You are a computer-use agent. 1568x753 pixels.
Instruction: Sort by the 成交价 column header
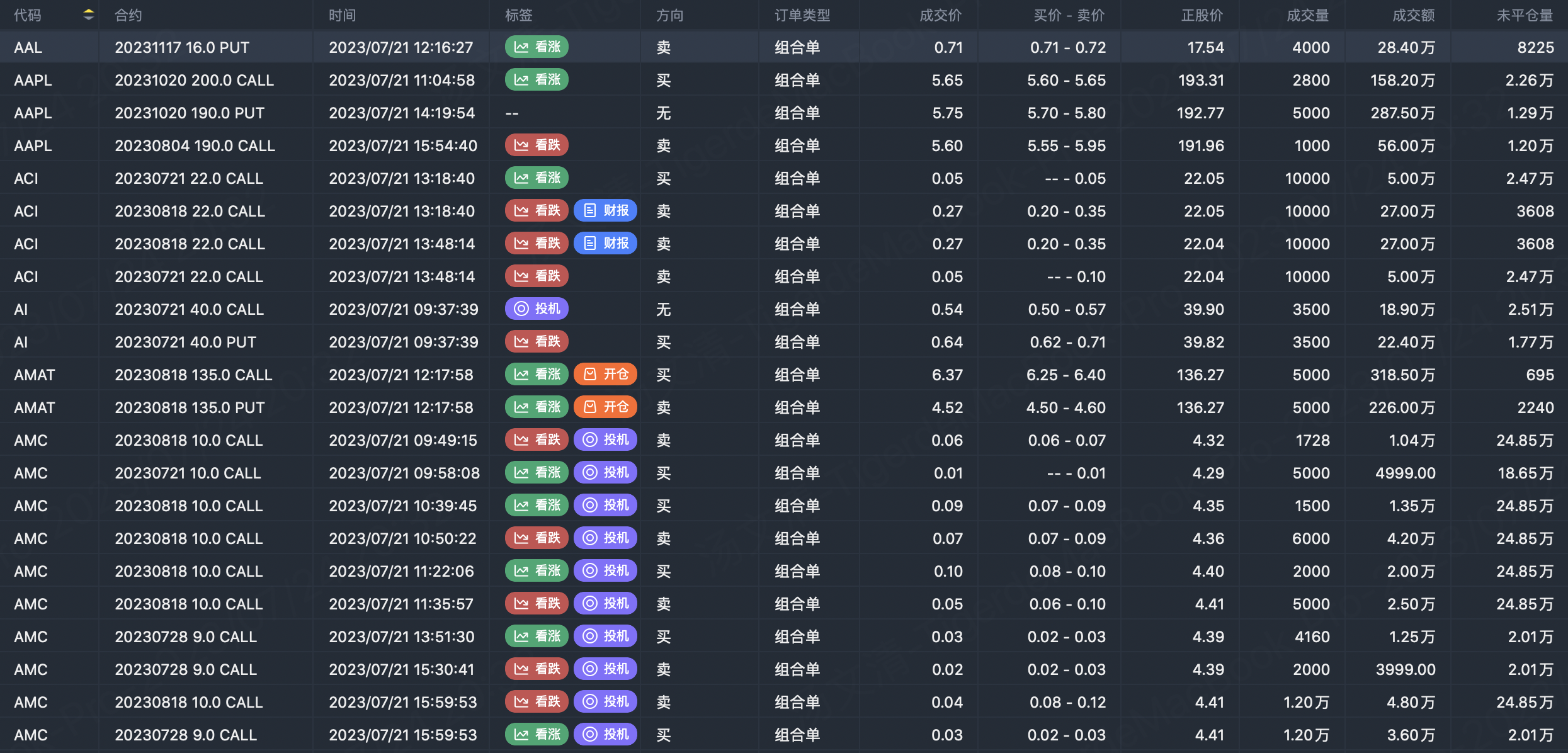pos(940,15)
